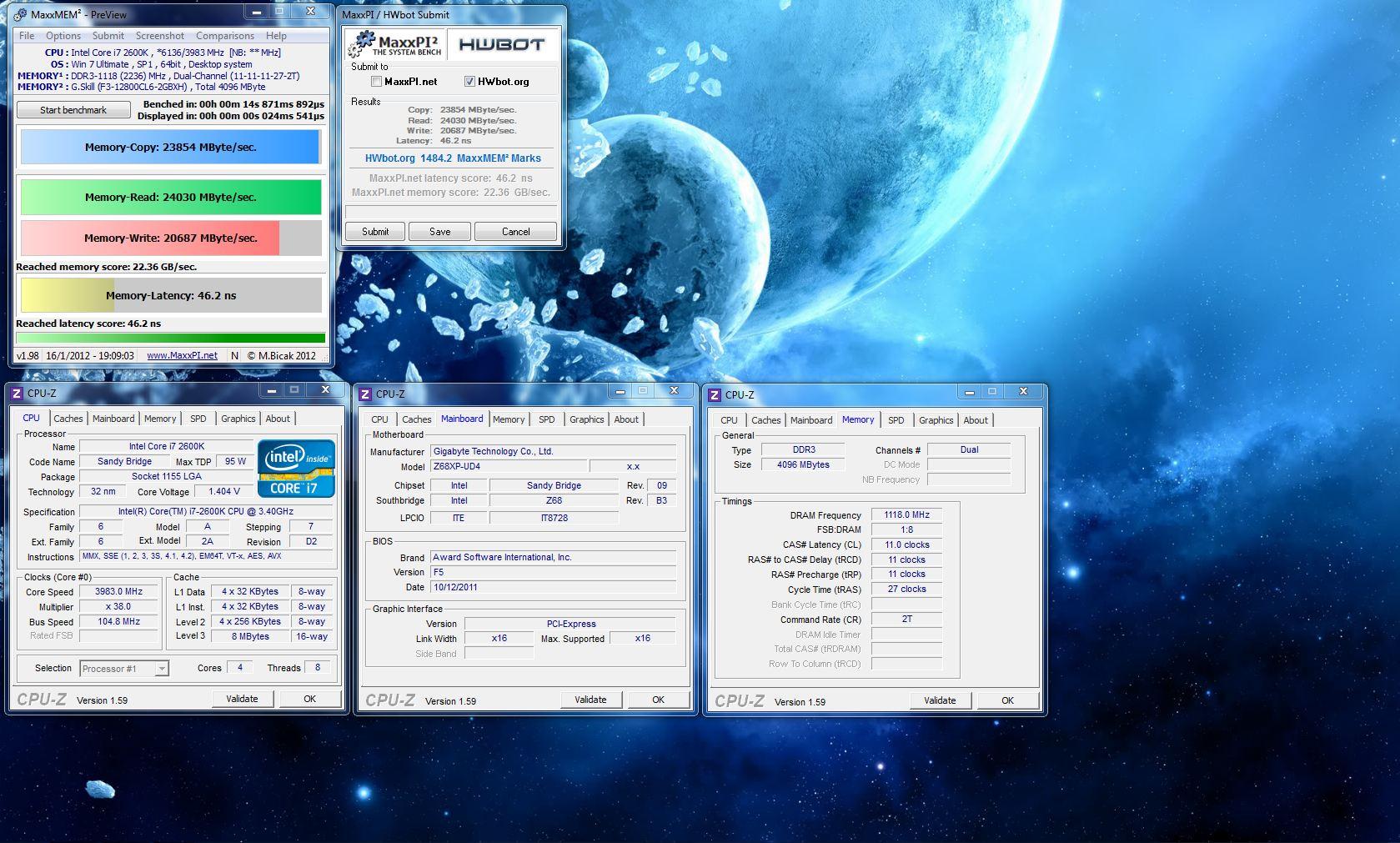
Task: Click the Core Voltage value 1.404 V
Action: tap(224, 491)
